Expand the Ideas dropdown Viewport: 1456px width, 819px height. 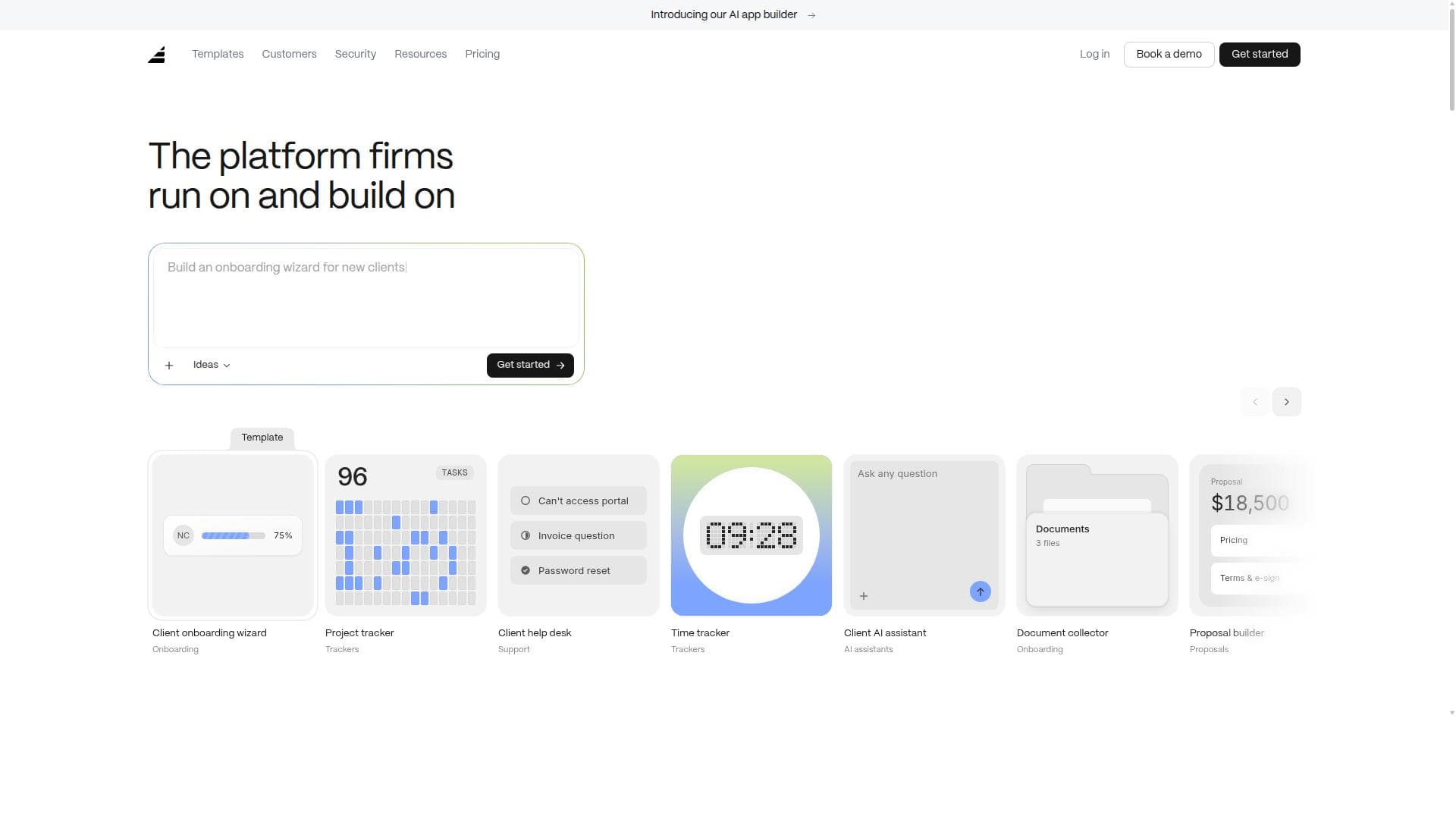212,365
